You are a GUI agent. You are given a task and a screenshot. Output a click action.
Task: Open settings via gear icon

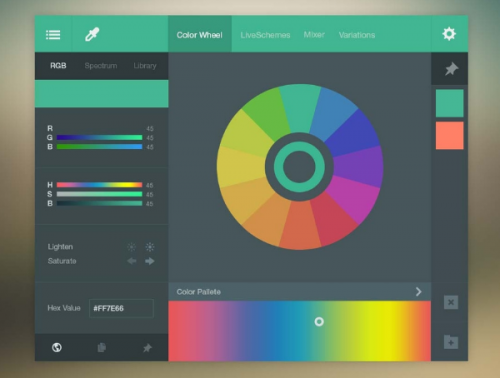pos(449,34)
